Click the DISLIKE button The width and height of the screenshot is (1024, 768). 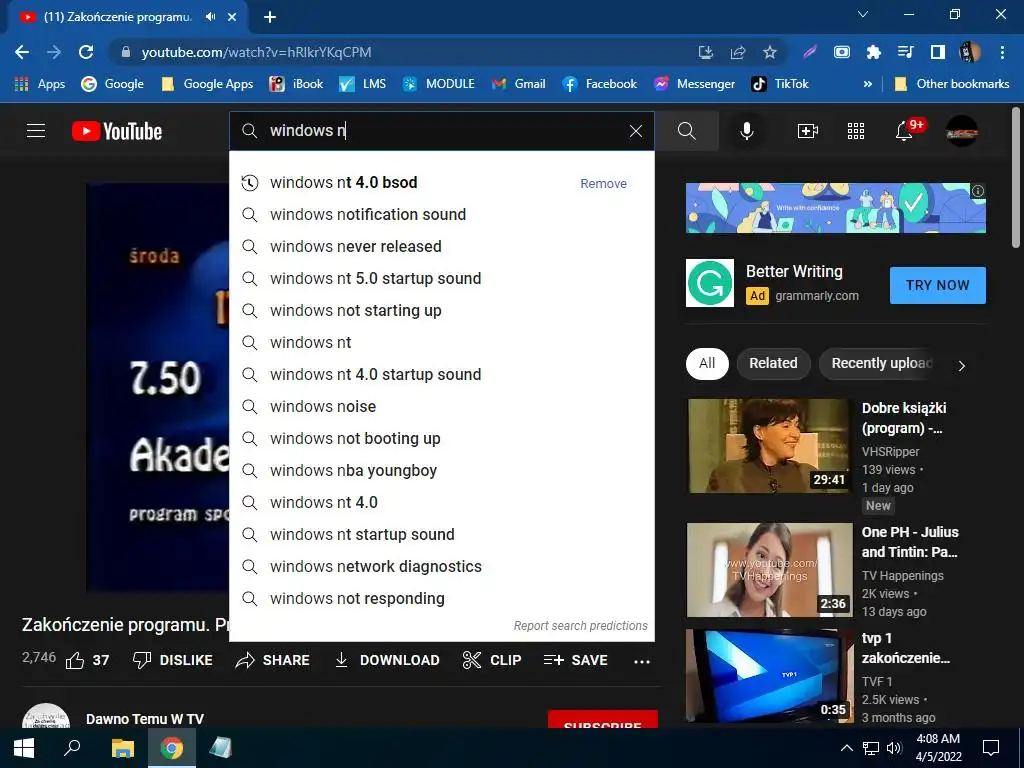[x=173, y=660]
